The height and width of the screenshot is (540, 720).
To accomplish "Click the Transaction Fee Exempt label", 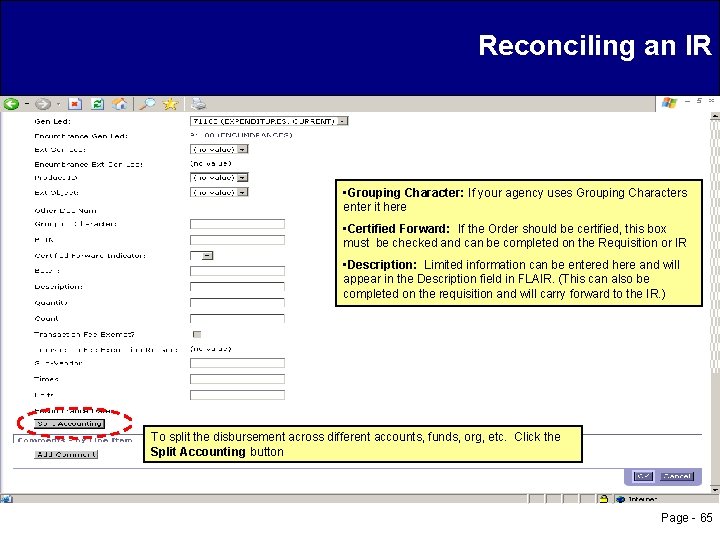I will click(84, 334).
